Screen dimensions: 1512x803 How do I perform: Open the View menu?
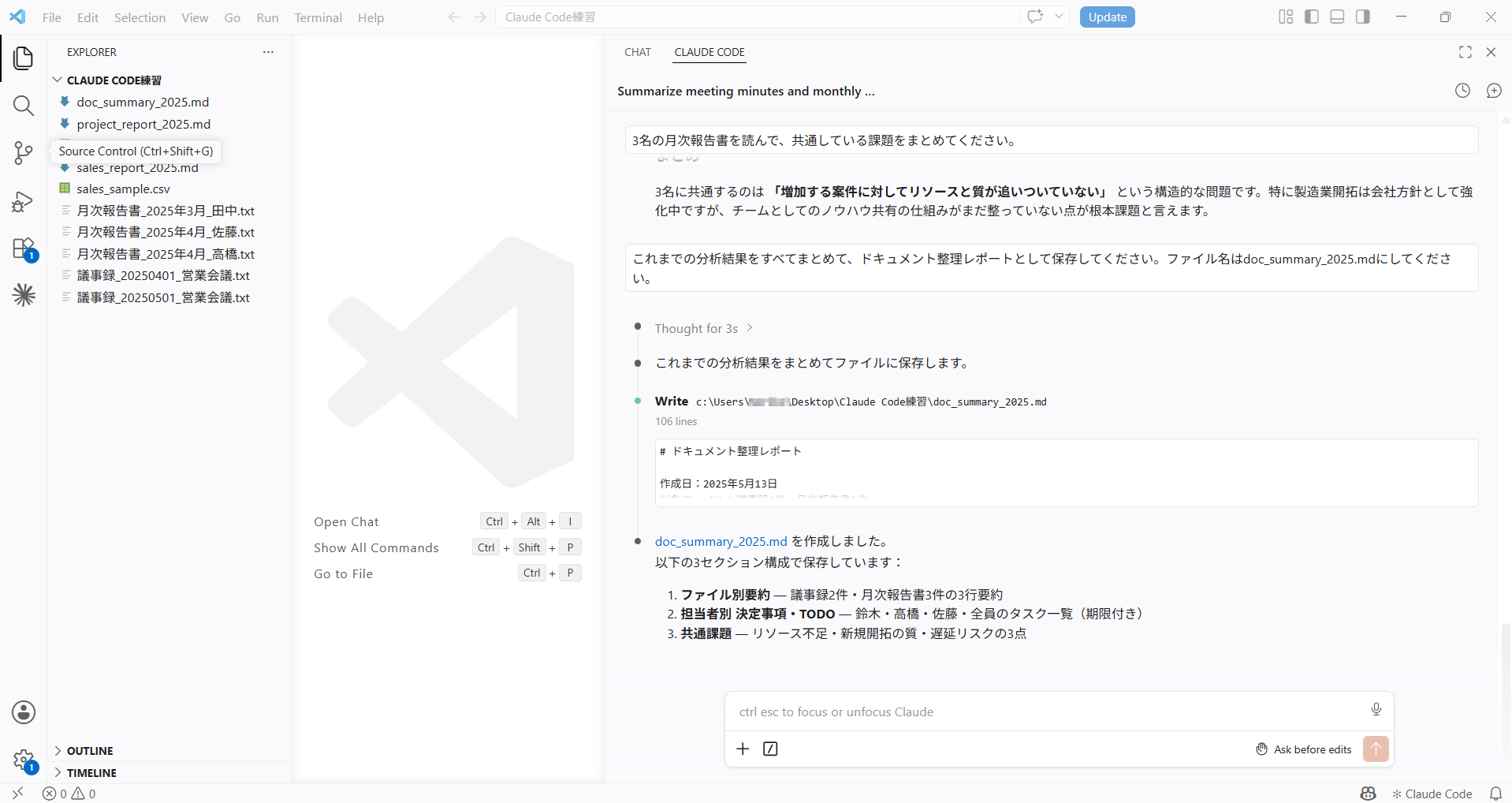coord(195,17)
